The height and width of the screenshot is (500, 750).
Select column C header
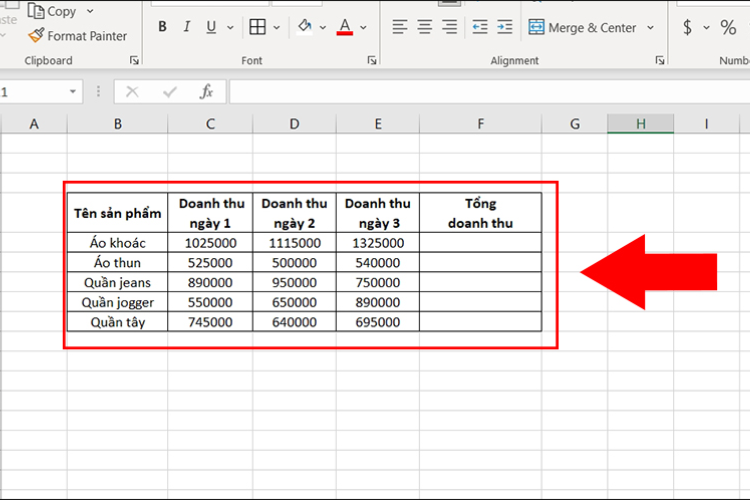210,124
